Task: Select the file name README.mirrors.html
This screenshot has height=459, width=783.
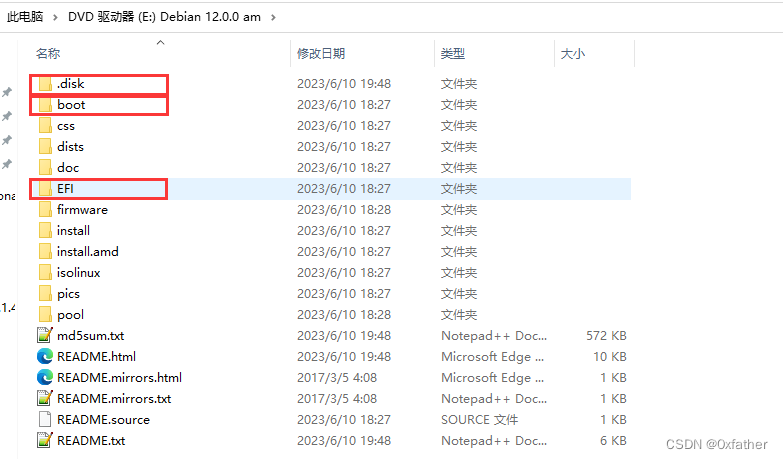Action: 119,378
